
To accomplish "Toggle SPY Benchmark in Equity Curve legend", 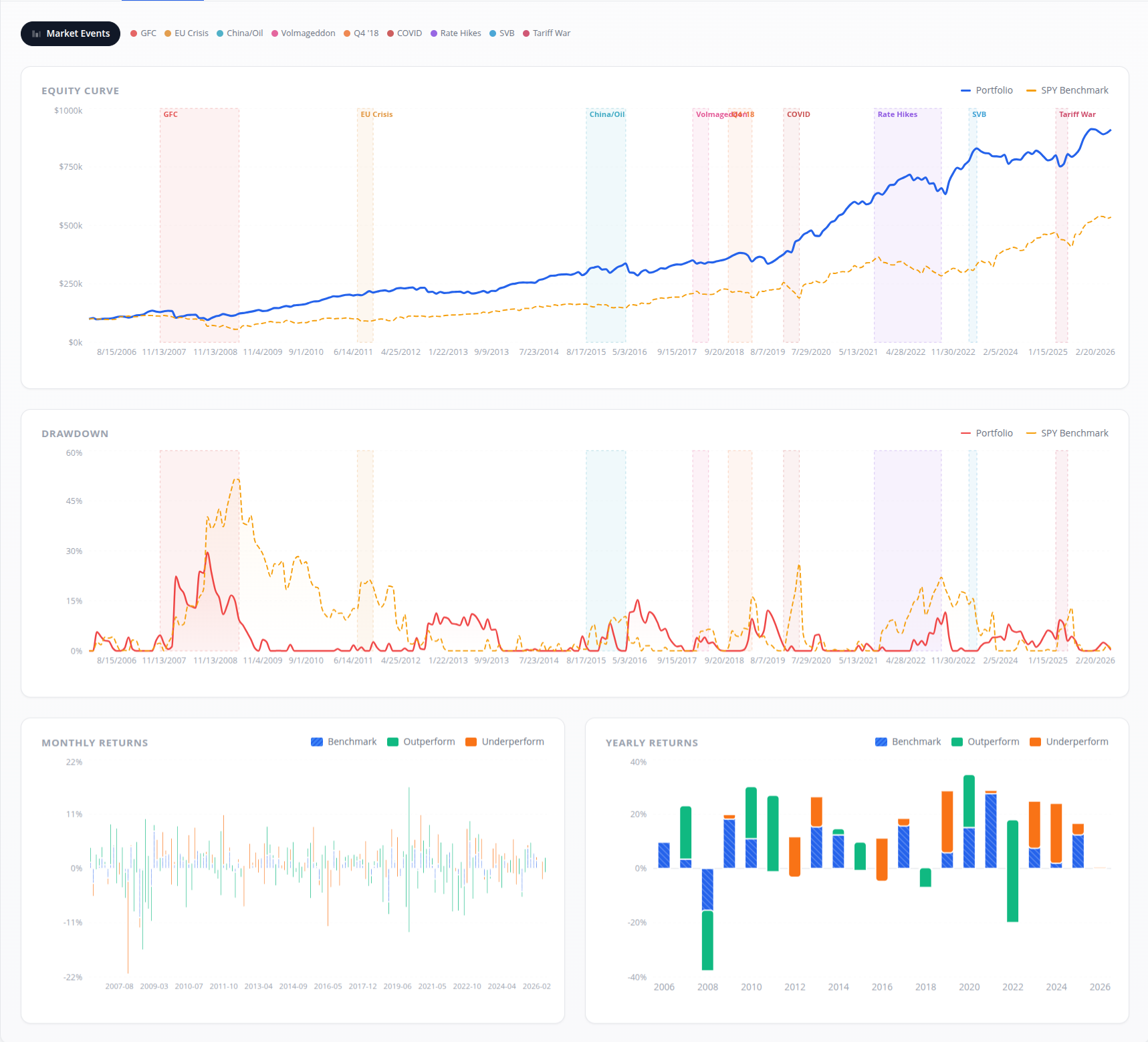I will pyautogui.click(x=1067, y=90).
